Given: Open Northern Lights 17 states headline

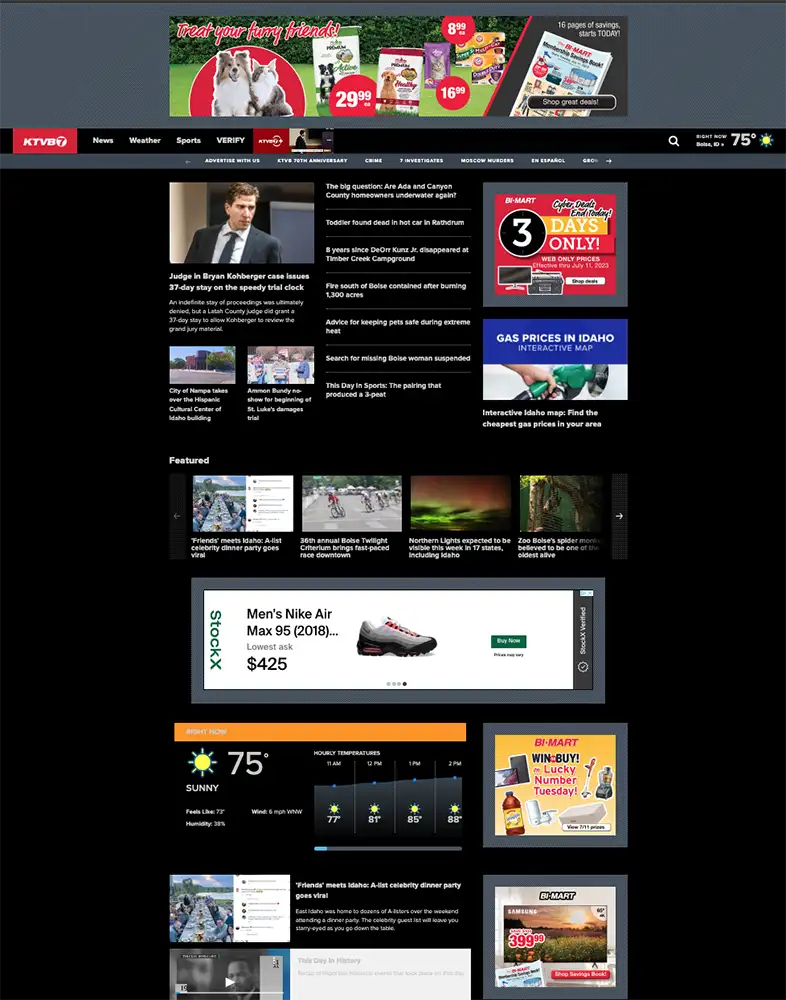Looking at the screenshot, I should tap(459, 548).
